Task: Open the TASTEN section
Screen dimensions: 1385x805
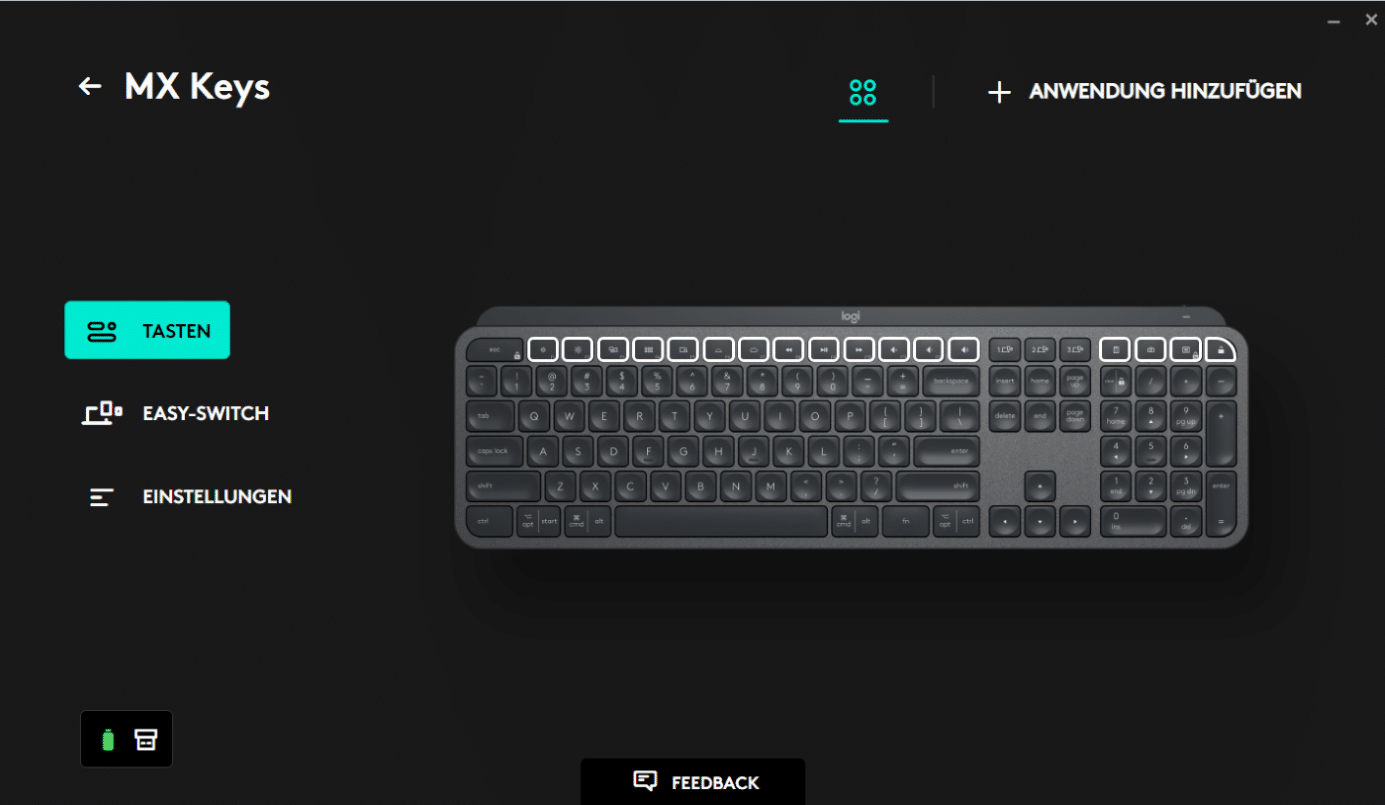Action: tap(147, 330)
